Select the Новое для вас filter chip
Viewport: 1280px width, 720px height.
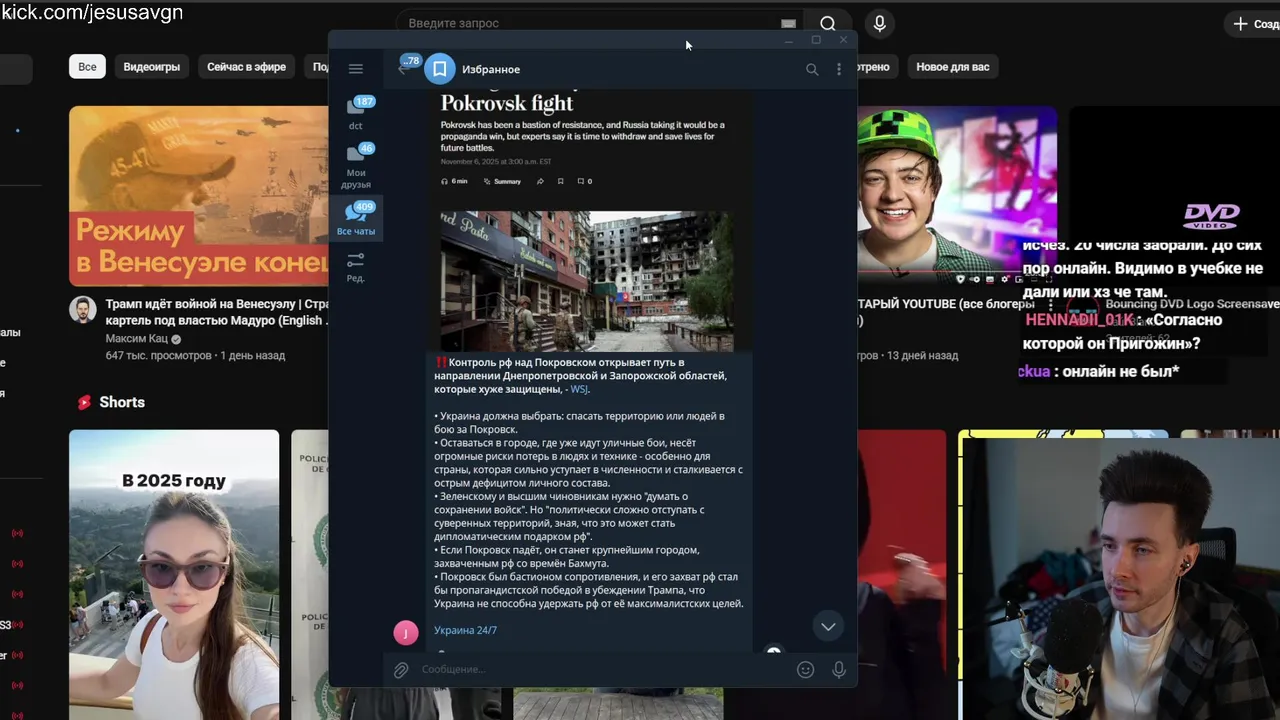[x=953, y=67]
